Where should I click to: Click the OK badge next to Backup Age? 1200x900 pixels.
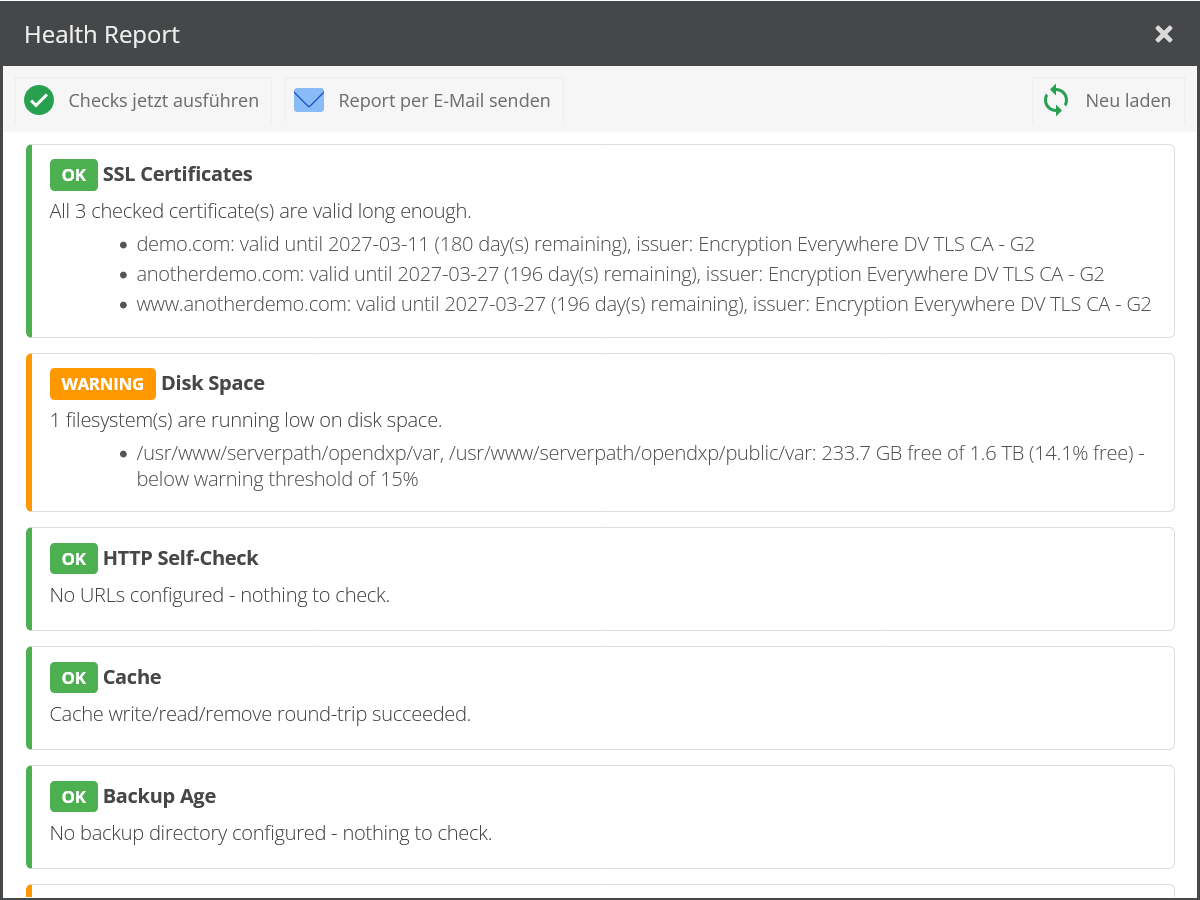pos(74,796)
